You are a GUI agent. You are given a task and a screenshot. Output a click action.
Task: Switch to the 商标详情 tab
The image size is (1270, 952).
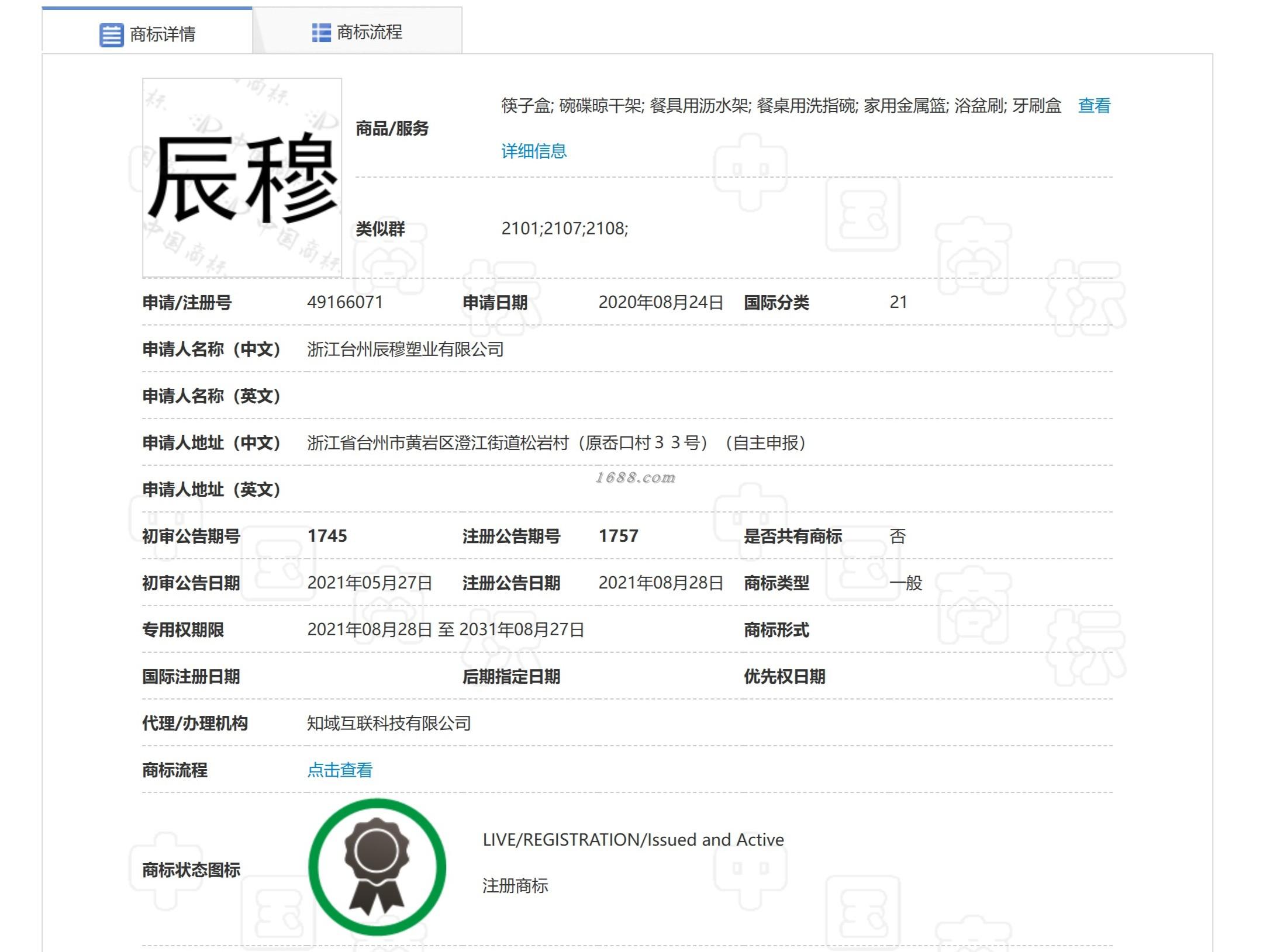[162, 34]
